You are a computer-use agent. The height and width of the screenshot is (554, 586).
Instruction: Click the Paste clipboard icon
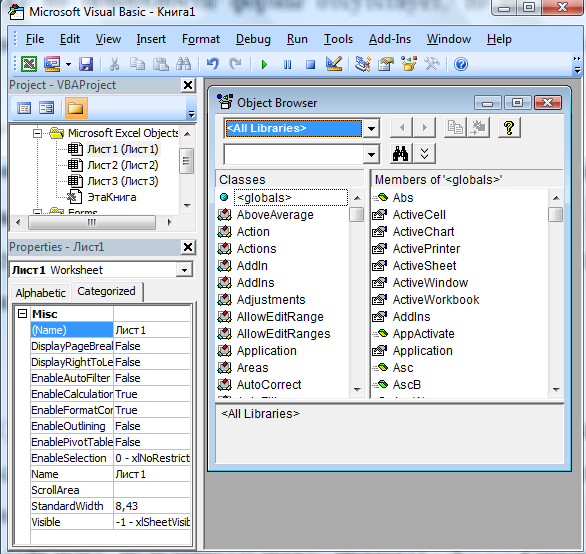tap(160, 64)
